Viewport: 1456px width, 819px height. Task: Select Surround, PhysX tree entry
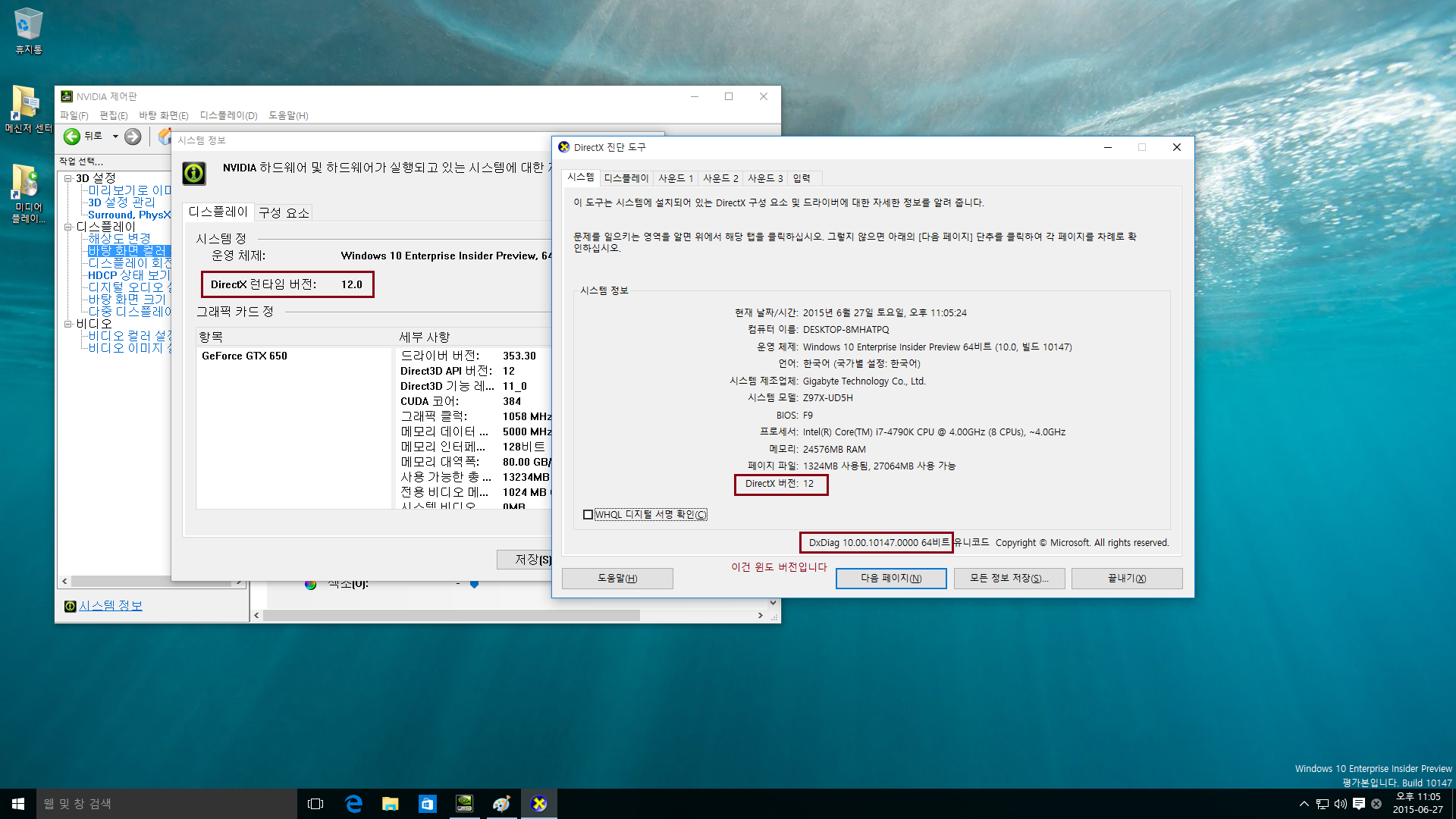point(129,215)
